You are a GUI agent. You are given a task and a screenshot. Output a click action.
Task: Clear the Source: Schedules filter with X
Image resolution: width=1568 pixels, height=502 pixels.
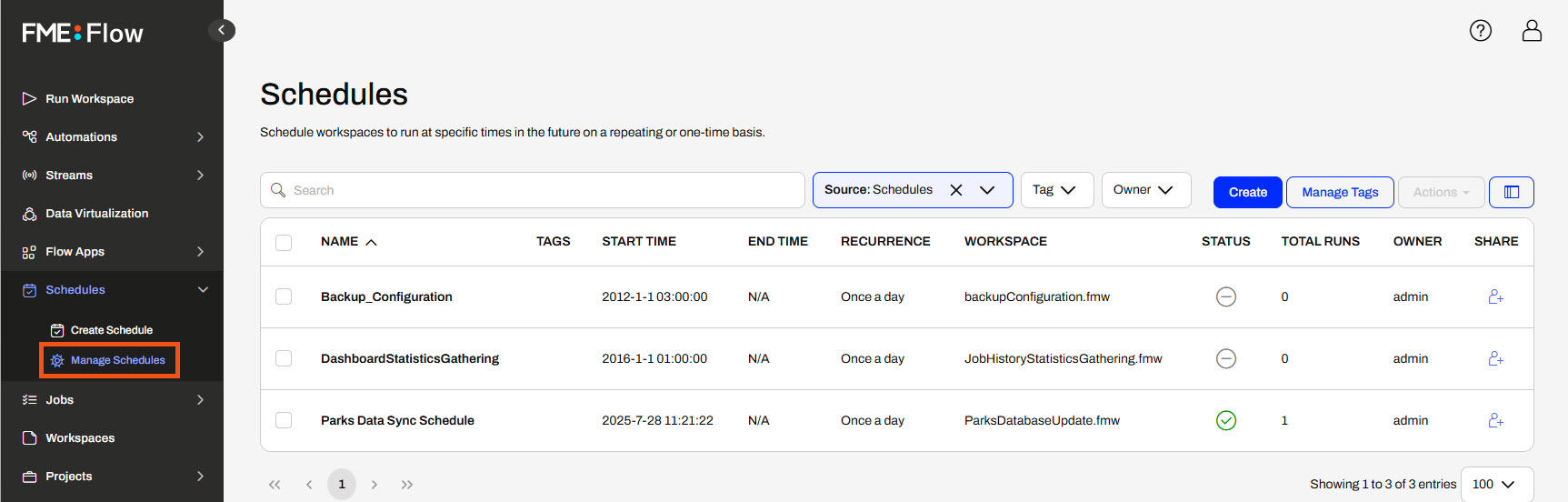click(956, 190)
